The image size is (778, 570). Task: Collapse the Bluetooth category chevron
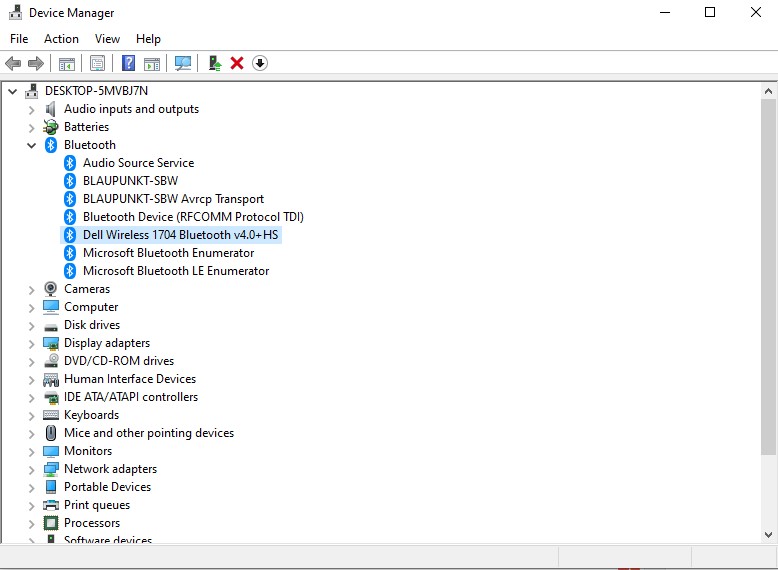pyautogui.click(x=31, y=145)
